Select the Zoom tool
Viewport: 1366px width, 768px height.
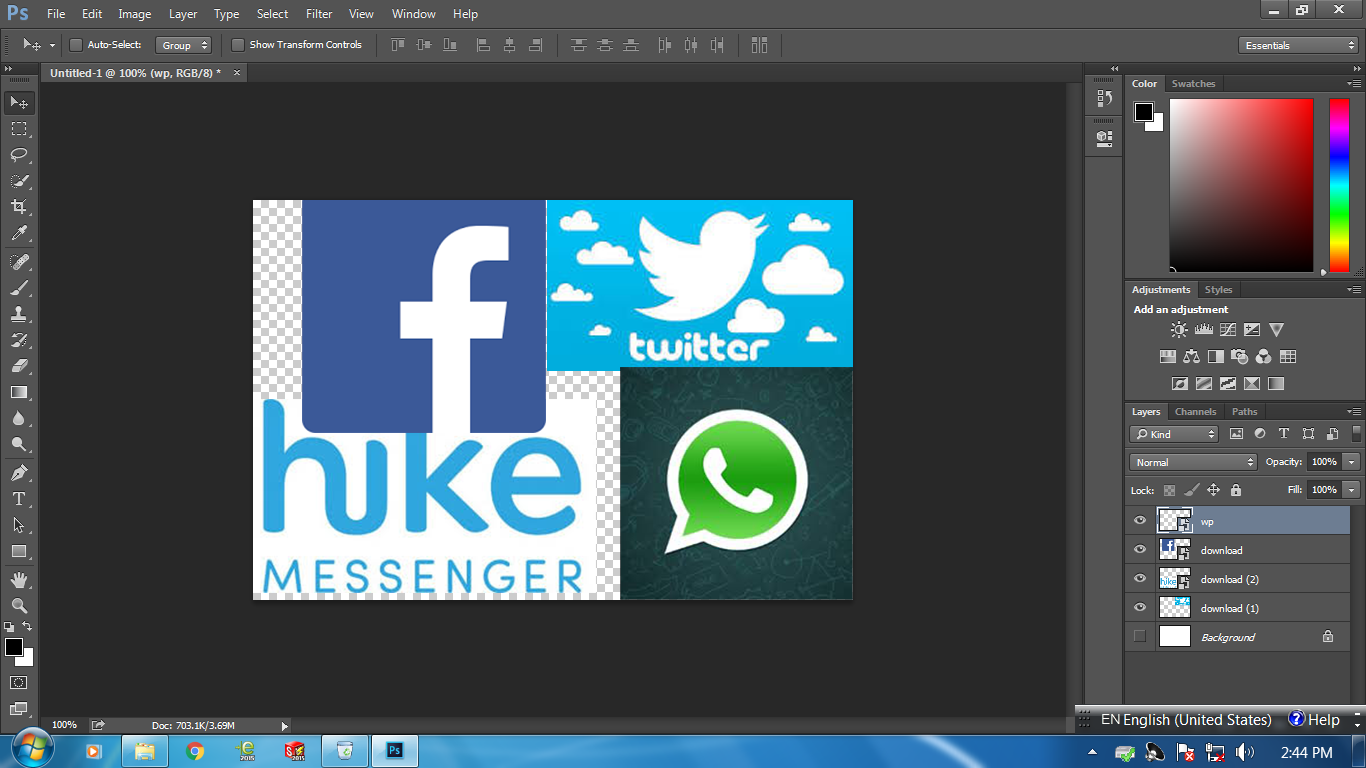coord(19,606)
